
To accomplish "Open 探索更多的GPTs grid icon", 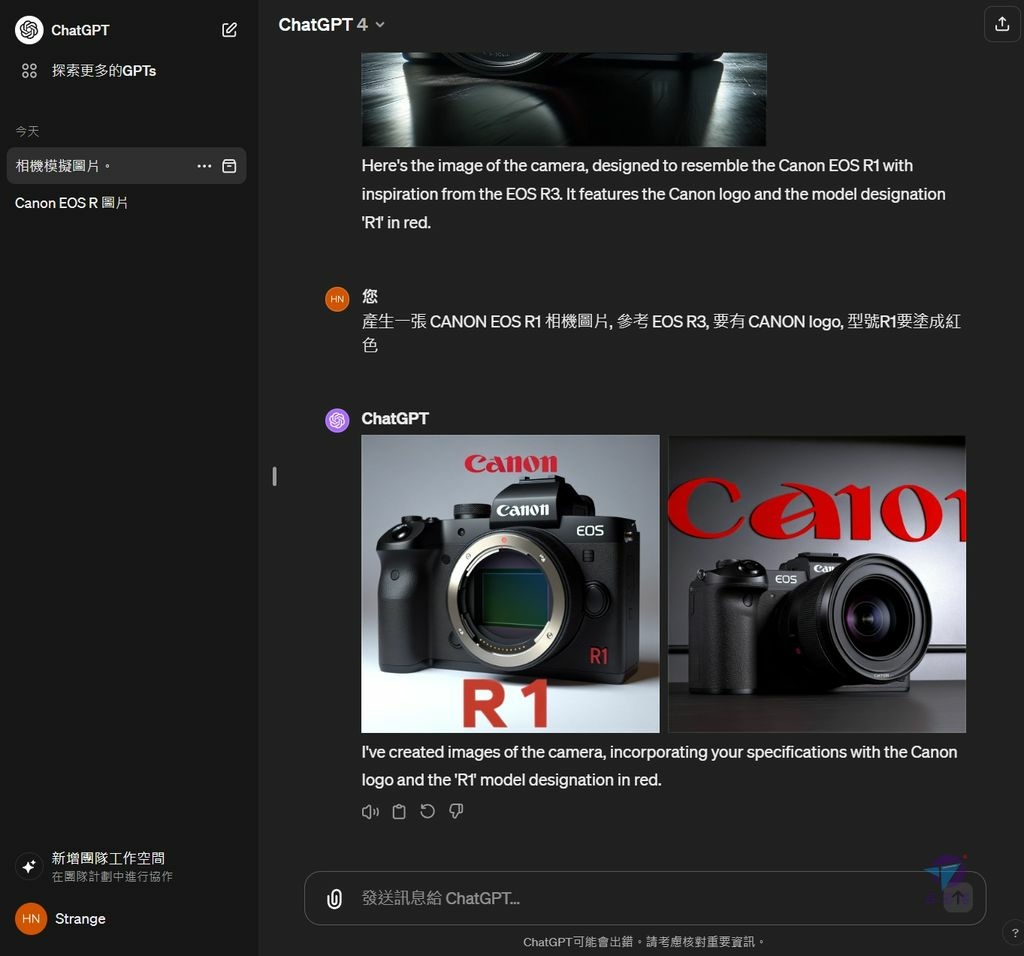I will click(x=29, y=71).
